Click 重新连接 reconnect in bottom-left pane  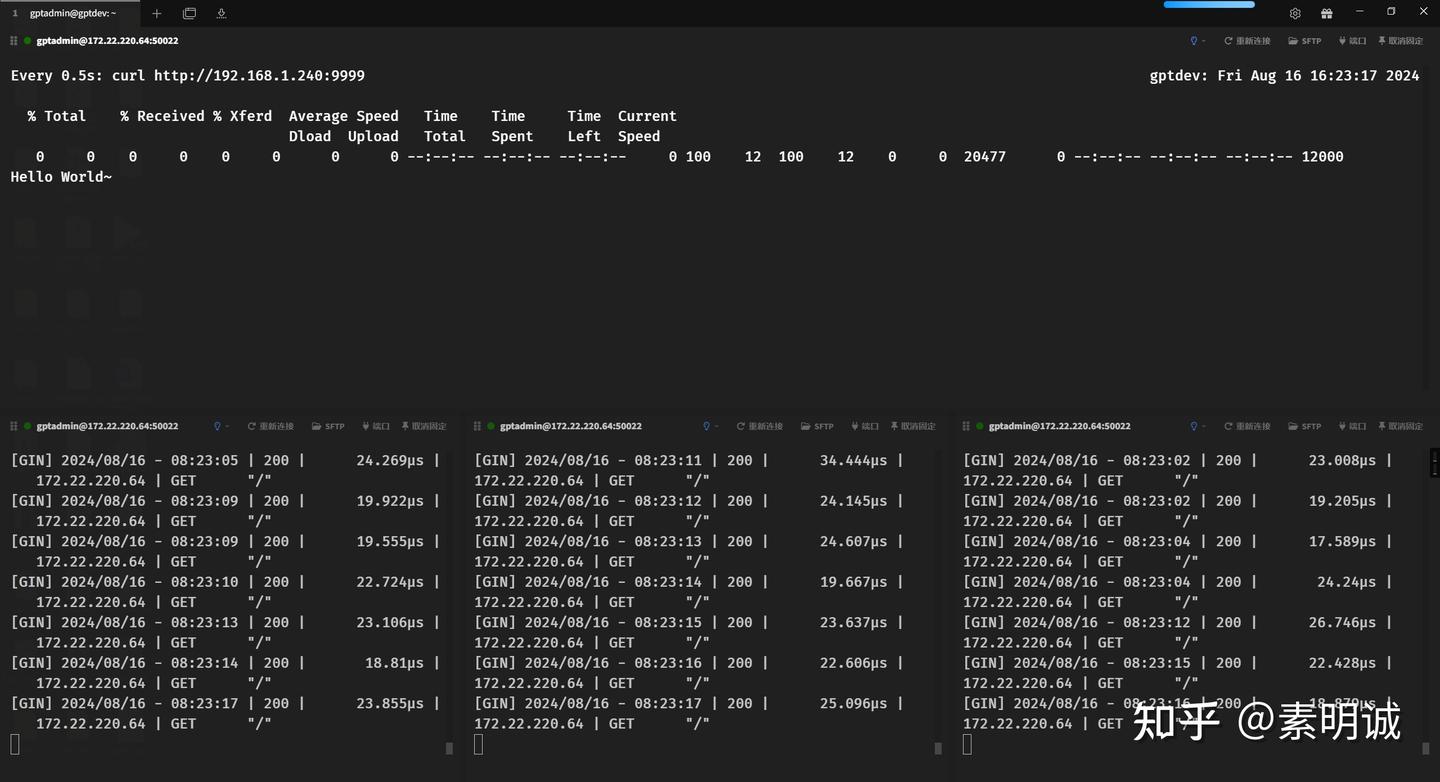tap(271, 426)
